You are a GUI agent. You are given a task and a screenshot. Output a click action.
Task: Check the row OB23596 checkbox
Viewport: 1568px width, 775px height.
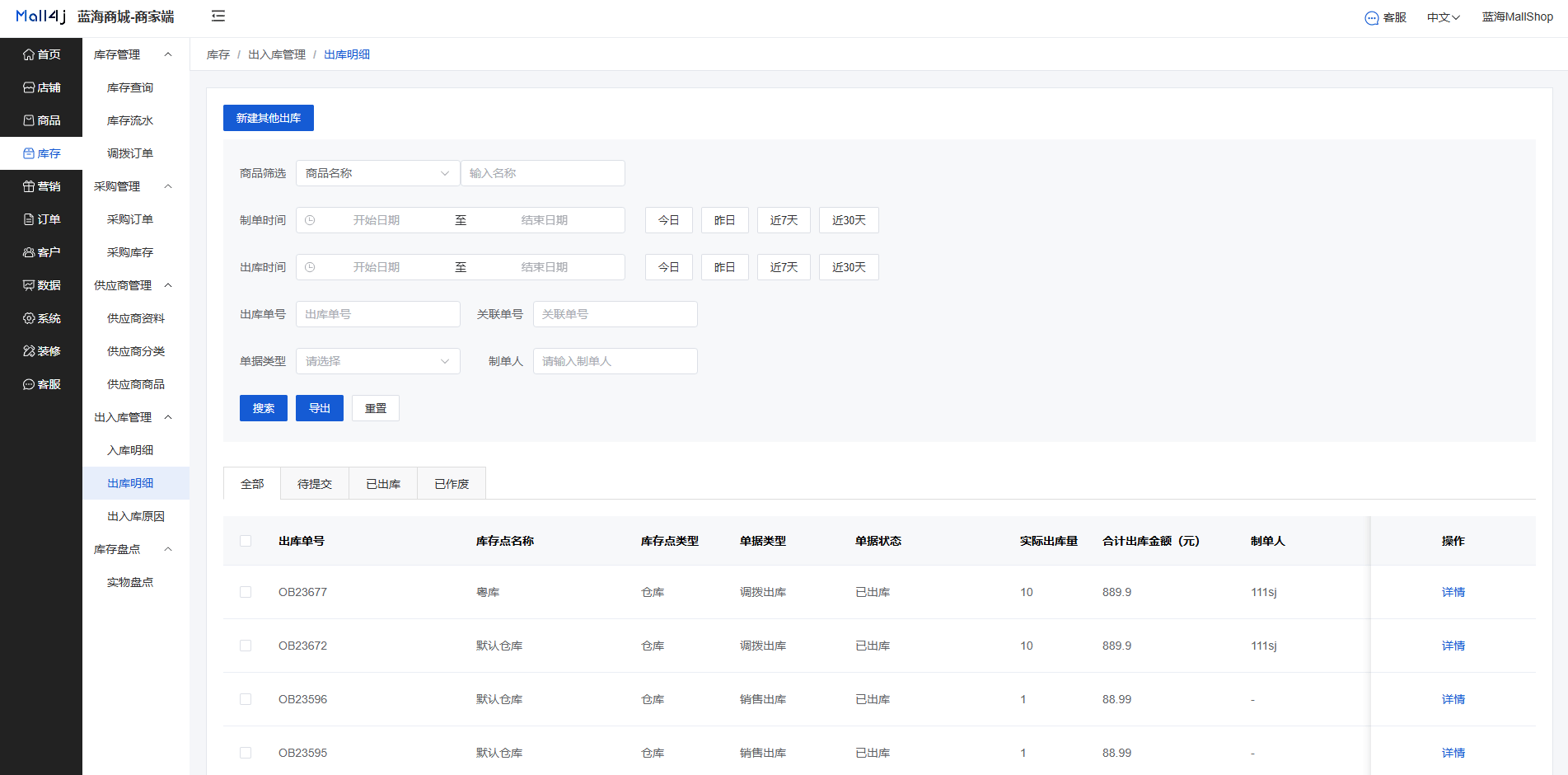coord(246,699)
